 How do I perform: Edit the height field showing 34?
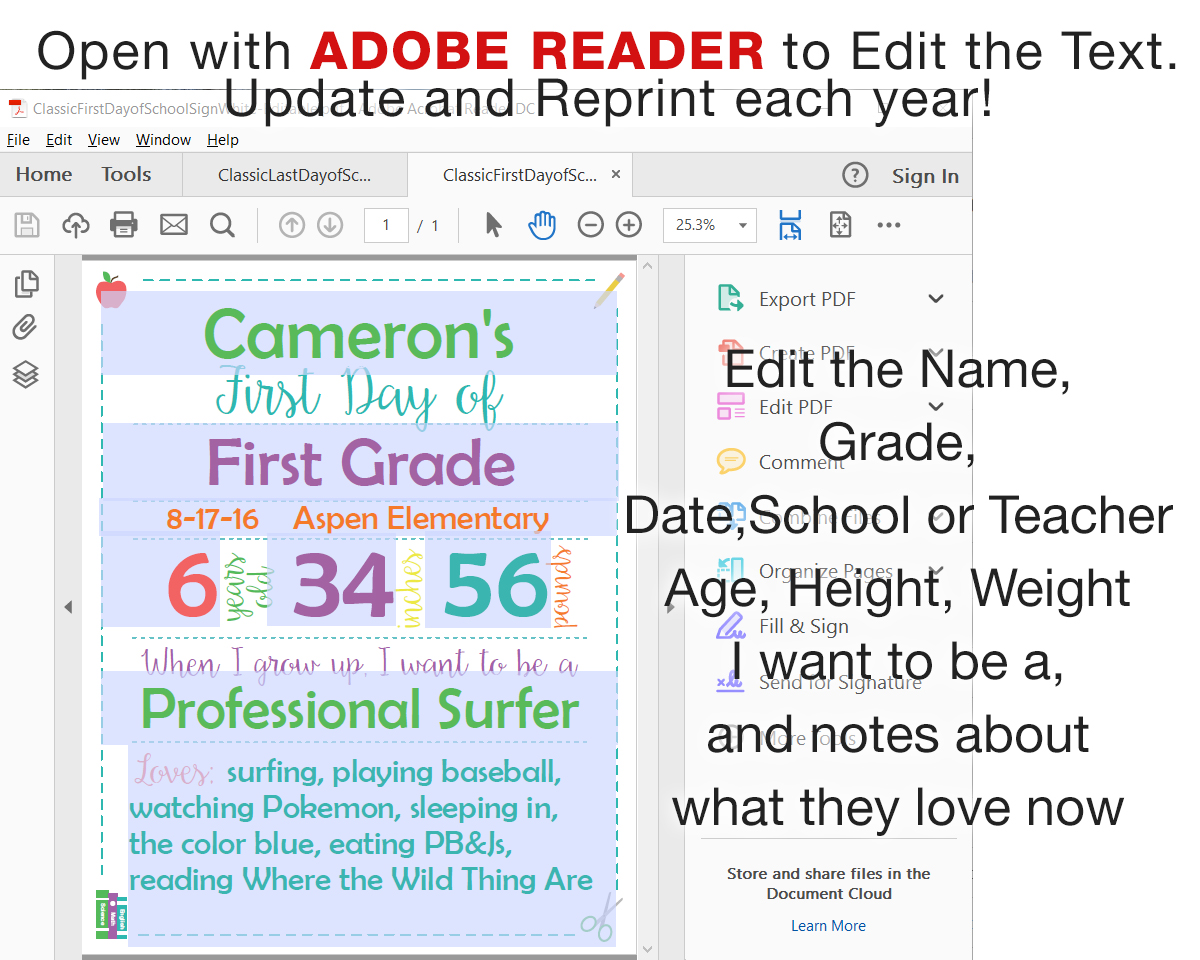[333, 584]
